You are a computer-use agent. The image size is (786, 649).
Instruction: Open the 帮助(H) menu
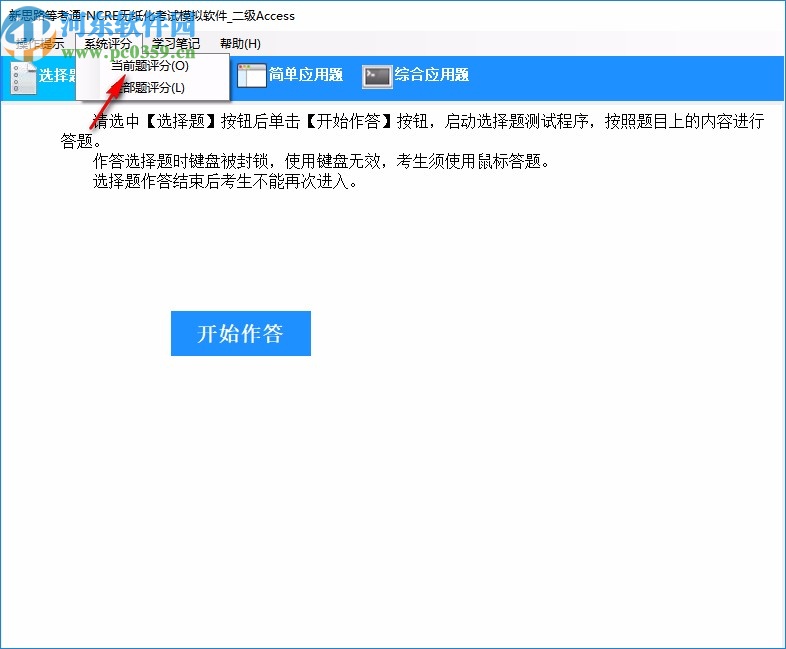coord(240,44)
